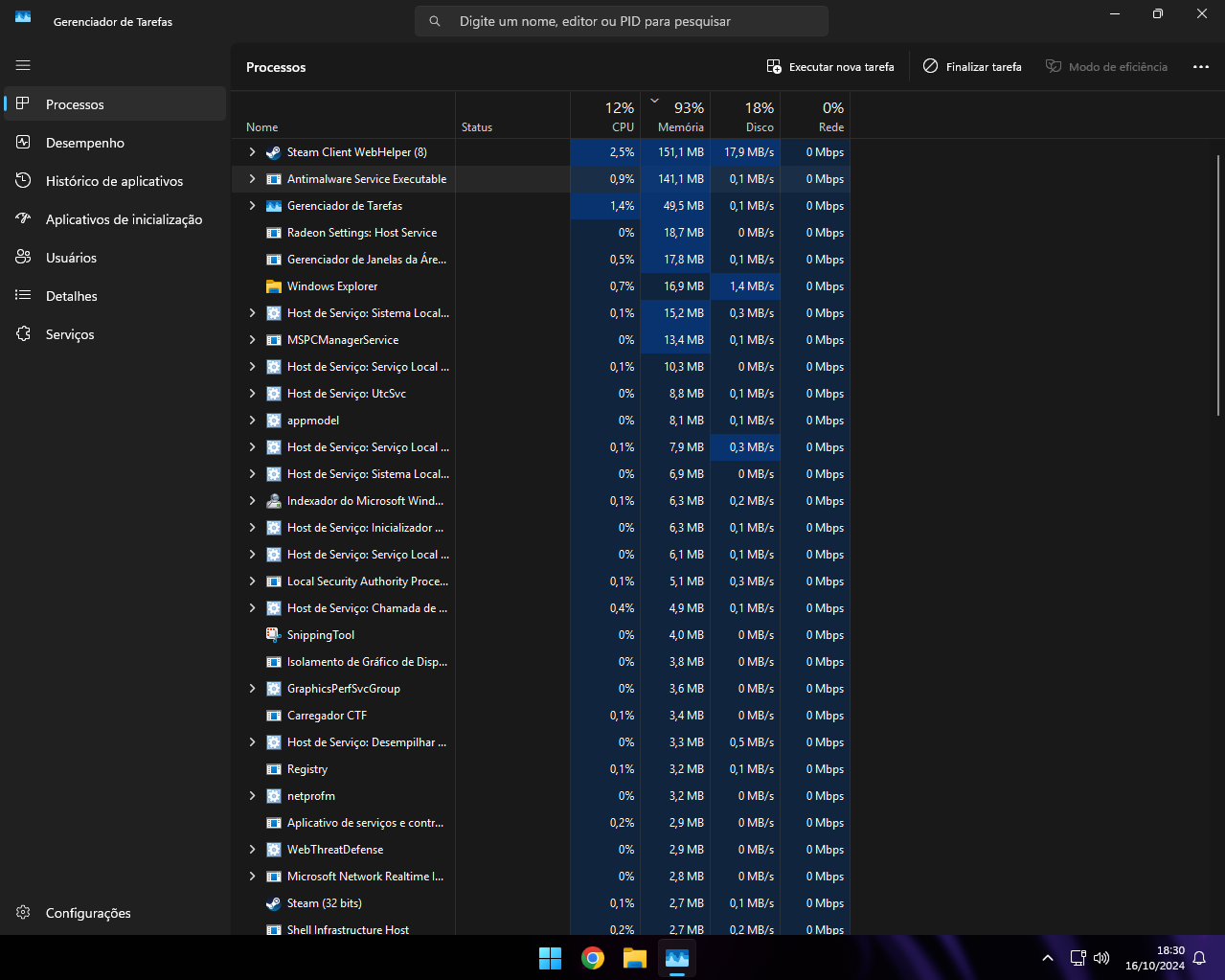Click Finalizar tarefa button
The image size is (1225, 980).
click(x=972, y=67)
